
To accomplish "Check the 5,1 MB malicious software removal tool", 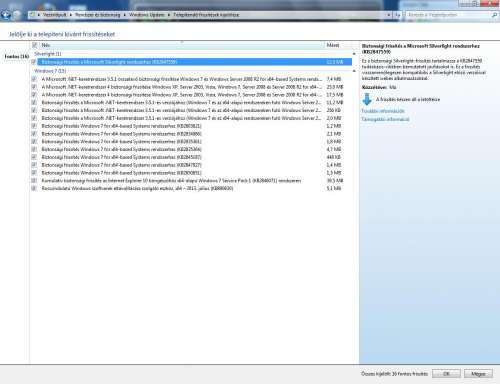I will click(x=34, y=188).
